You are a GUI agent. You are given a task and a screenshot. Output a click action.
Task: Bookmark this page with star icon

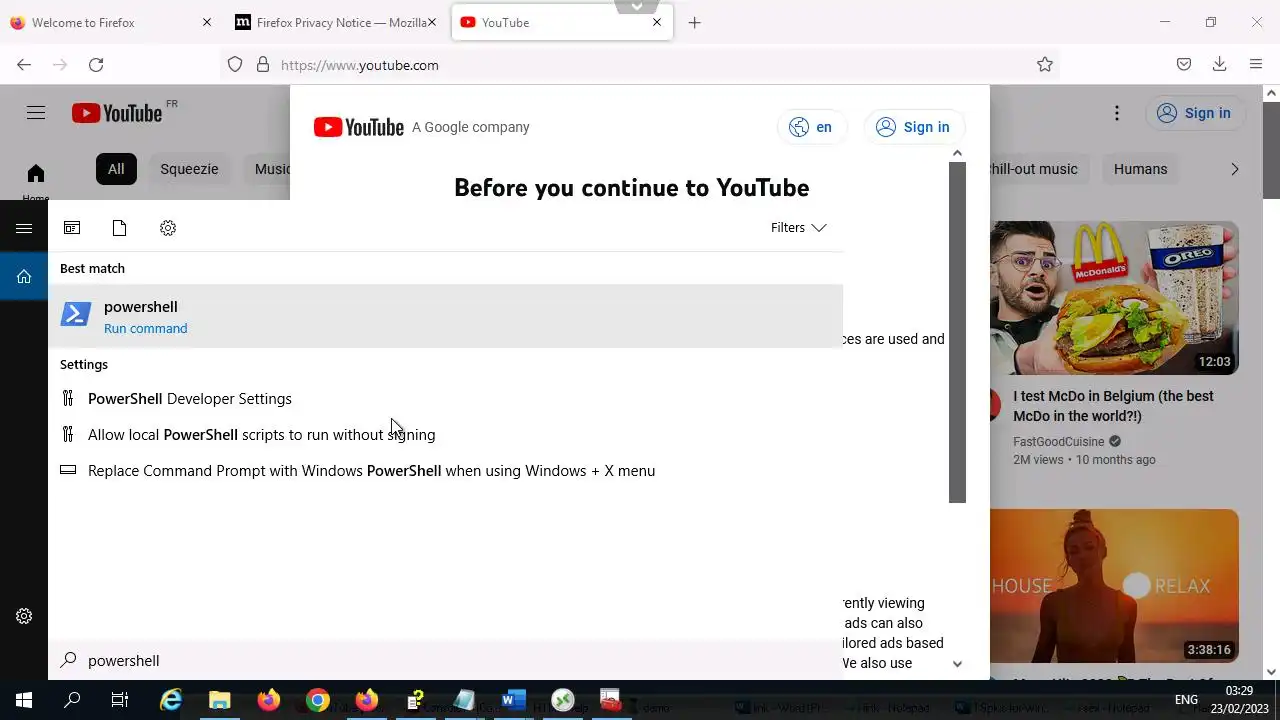[x=1045, y=64]
